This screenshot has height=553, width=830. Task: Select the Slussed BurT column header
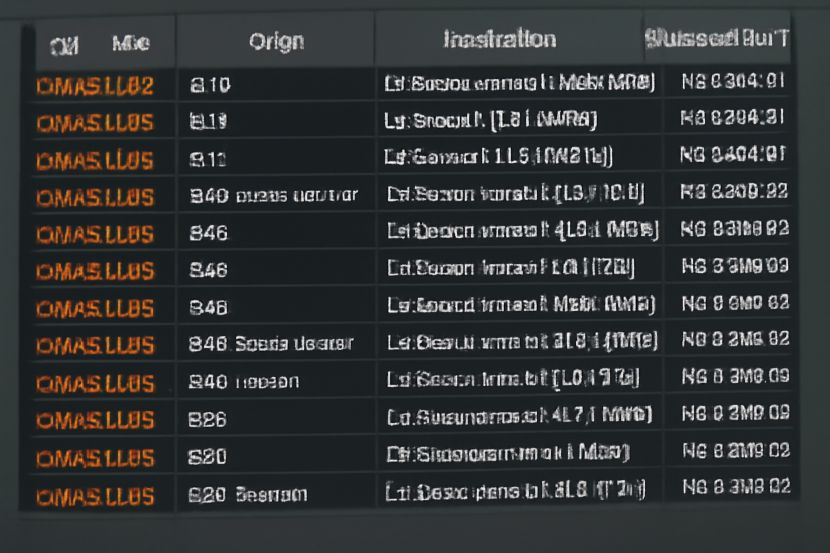pos(716,40)
